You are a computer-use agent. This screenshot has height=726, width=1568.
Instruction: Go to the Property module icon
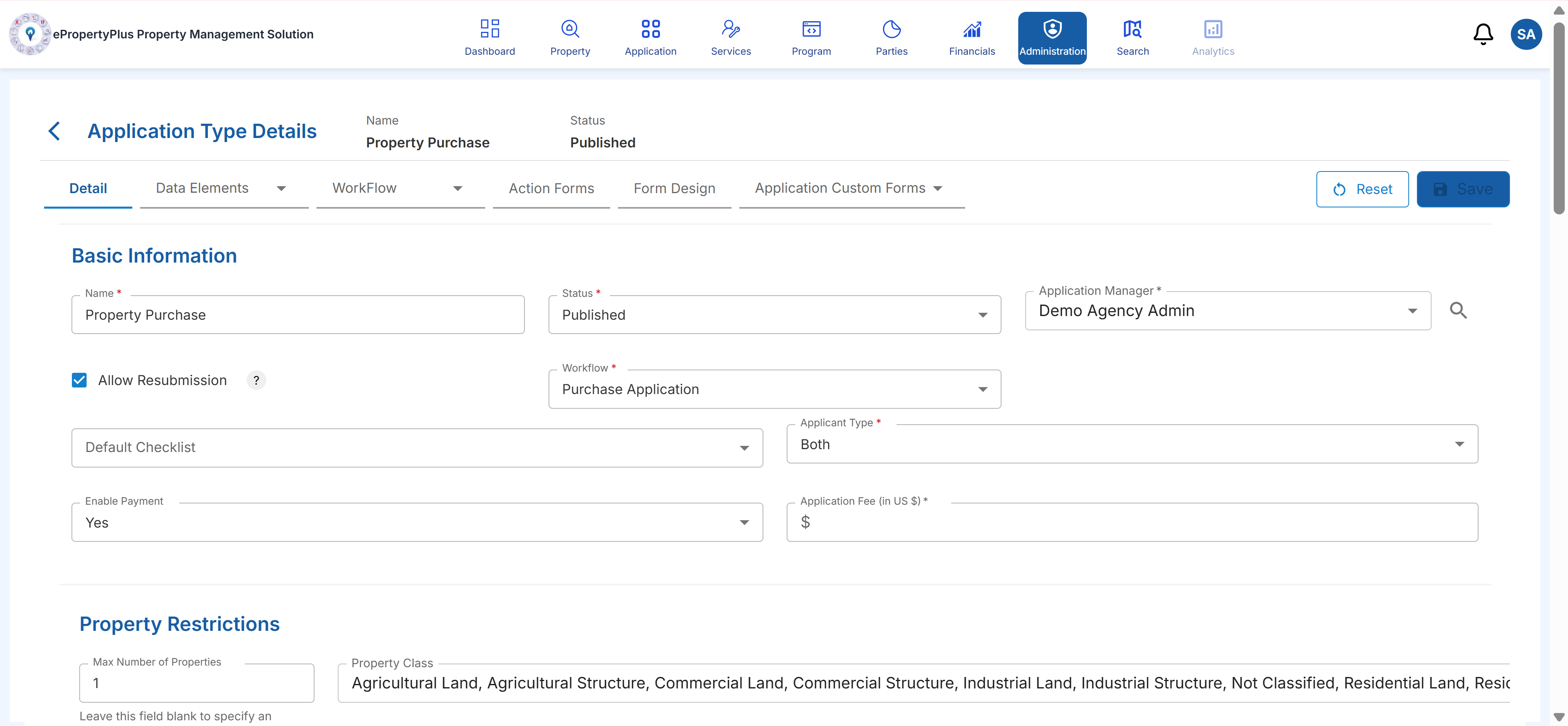click(x=570, y=29)
